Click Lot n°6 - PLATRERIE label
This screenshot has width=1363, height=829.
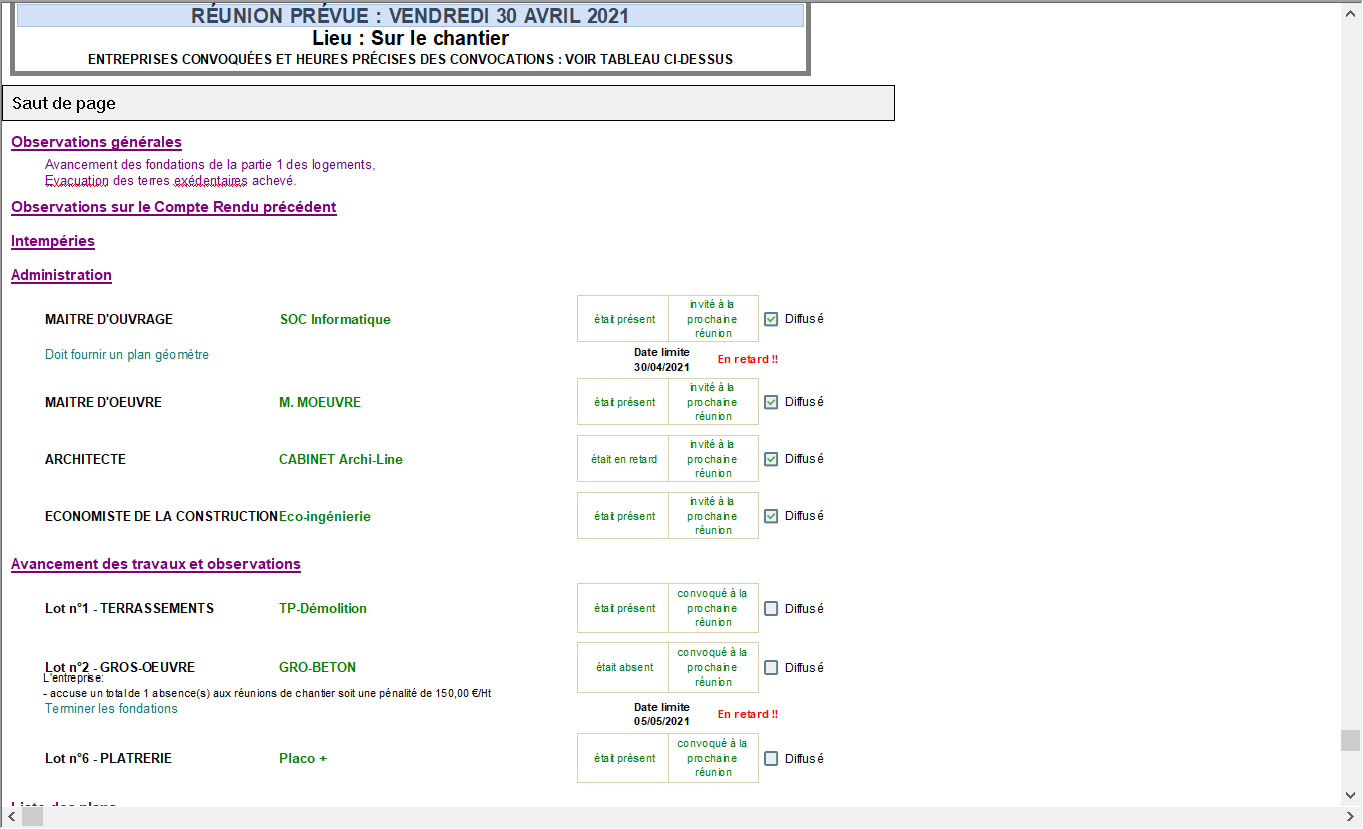point(108,758)
